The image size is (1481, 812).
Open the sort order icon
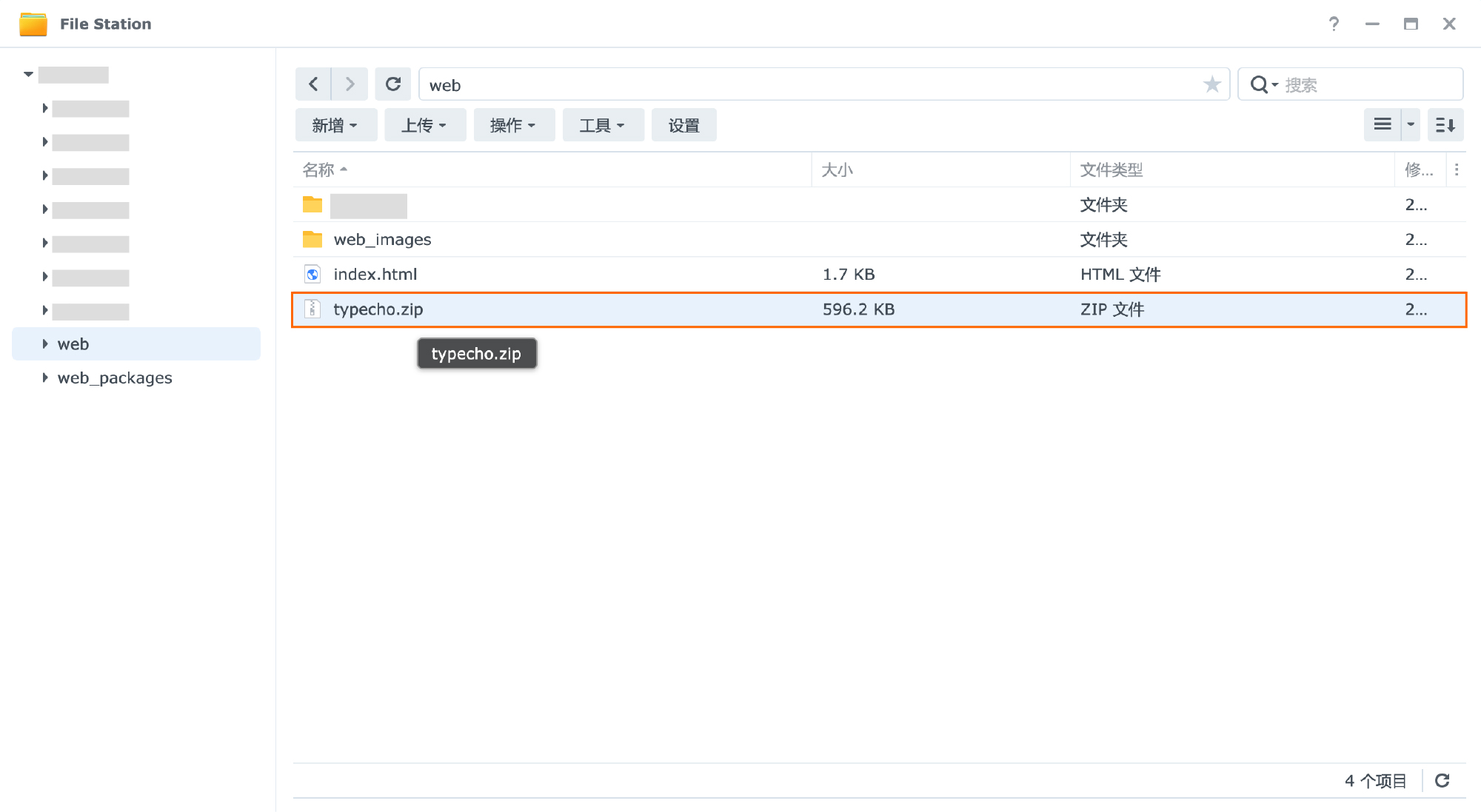tap(1445, 124)
